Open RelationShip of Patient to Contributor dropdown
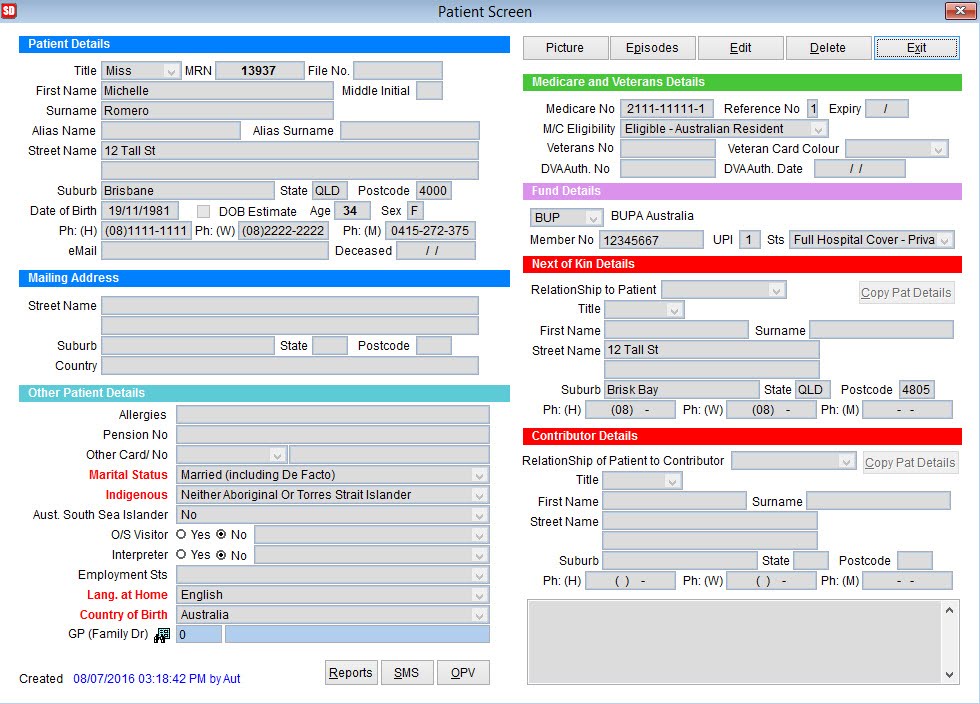Image resolution: width=980 pixels, height=704 pixels. [x=846, y=462]
